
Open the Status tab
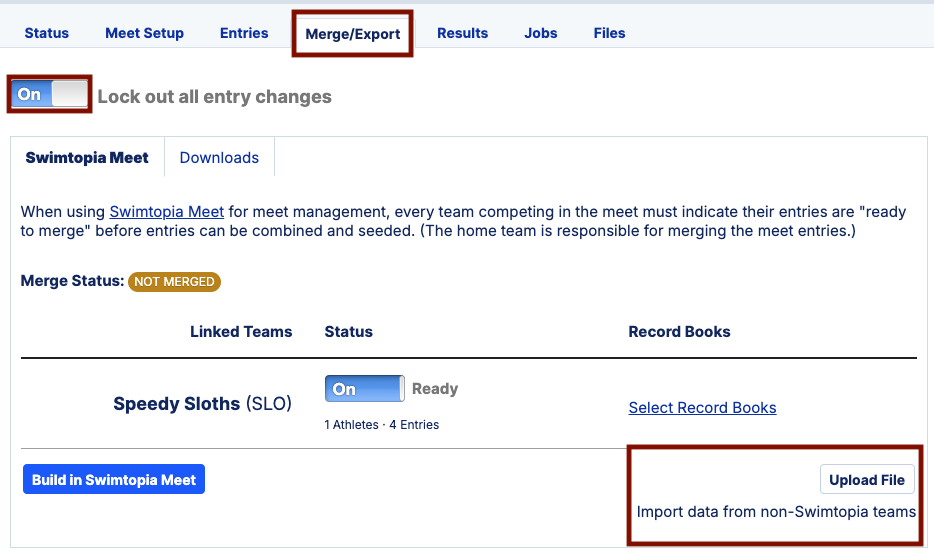click(x=46, y=33)
